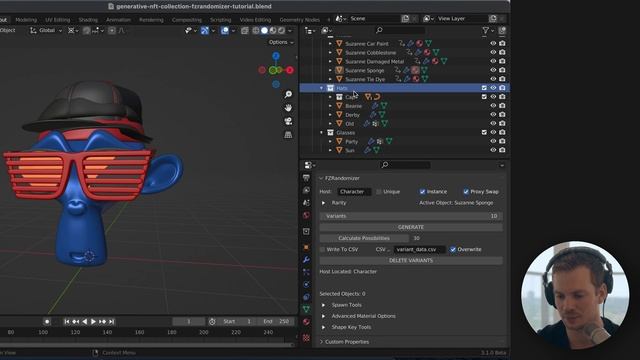The image size is (640, 360).
Task: Open the Material properties tab icon
Action: click(x=306, y=322)
